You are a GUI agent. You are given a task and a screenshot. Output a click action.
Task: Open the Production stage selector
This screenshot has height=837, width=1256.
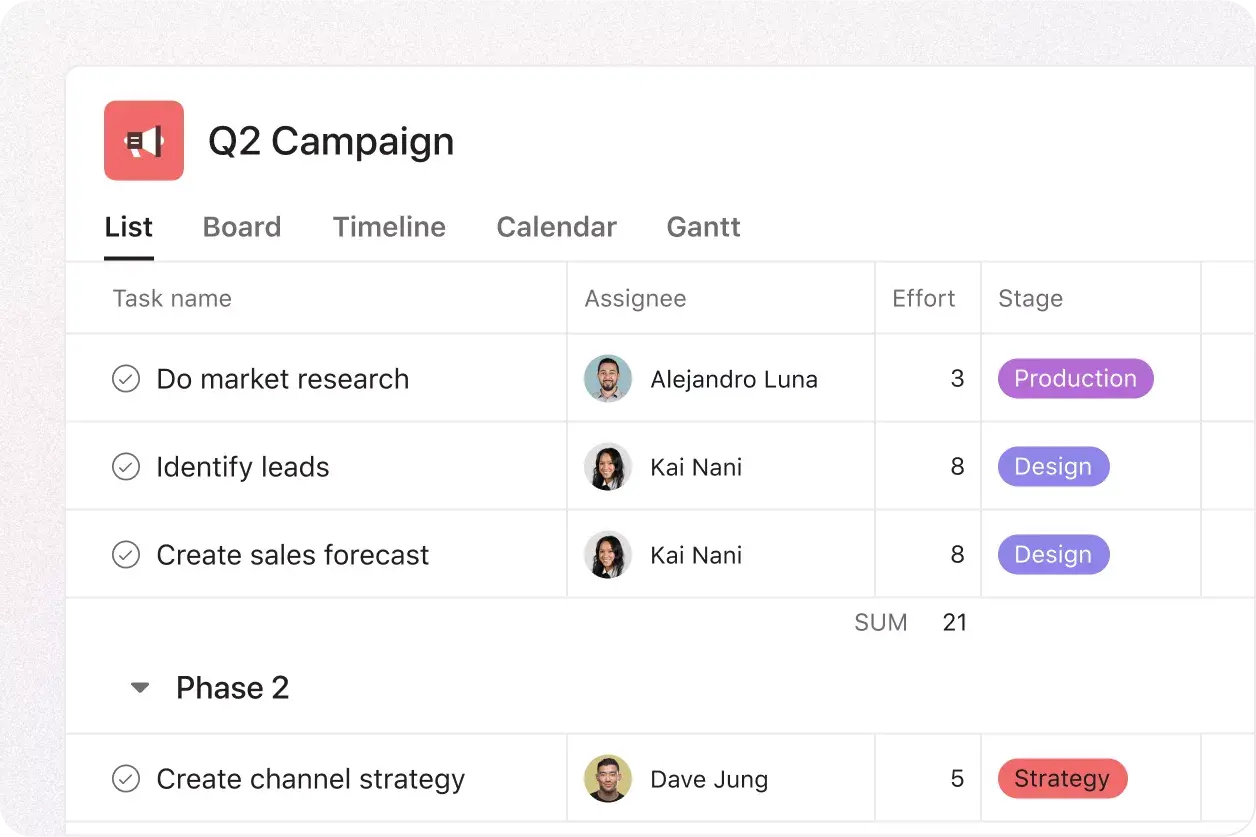[1075, 378]
